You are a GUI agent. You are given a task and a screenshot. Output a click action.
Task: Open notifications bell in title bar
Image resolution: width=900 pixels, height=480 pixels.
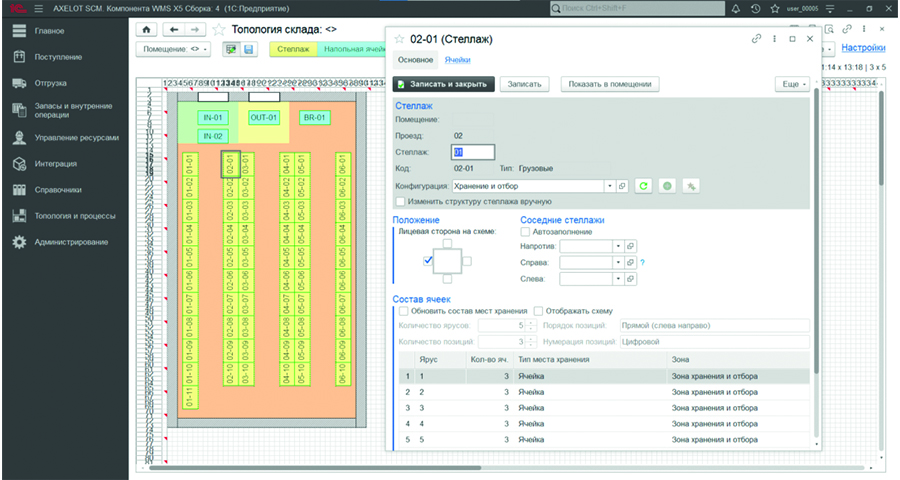pos(736,9)
